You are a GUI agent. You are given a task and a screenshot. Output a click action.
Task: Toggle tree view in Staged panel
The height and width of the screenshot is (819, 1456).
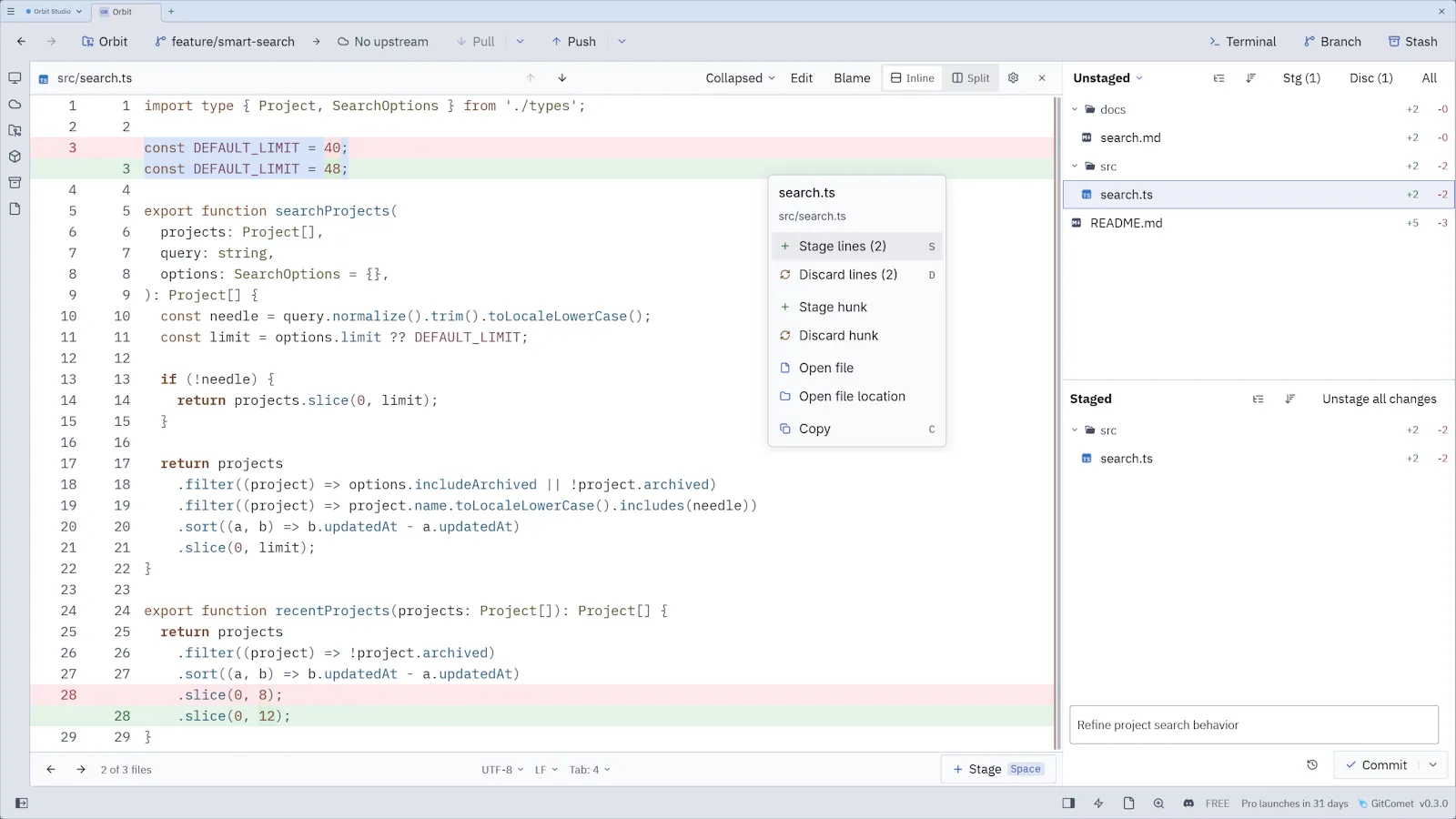[1258, 399]
